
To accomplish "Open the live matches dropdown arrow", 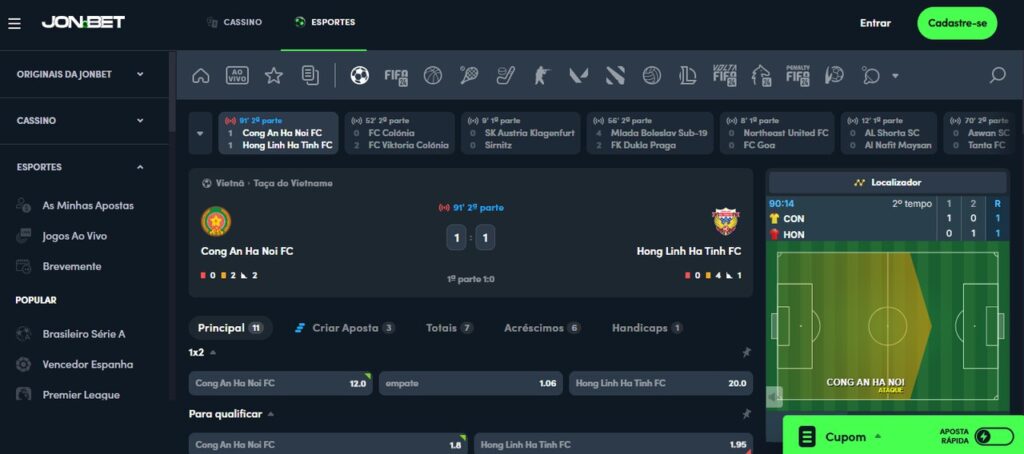I will 200,133.
